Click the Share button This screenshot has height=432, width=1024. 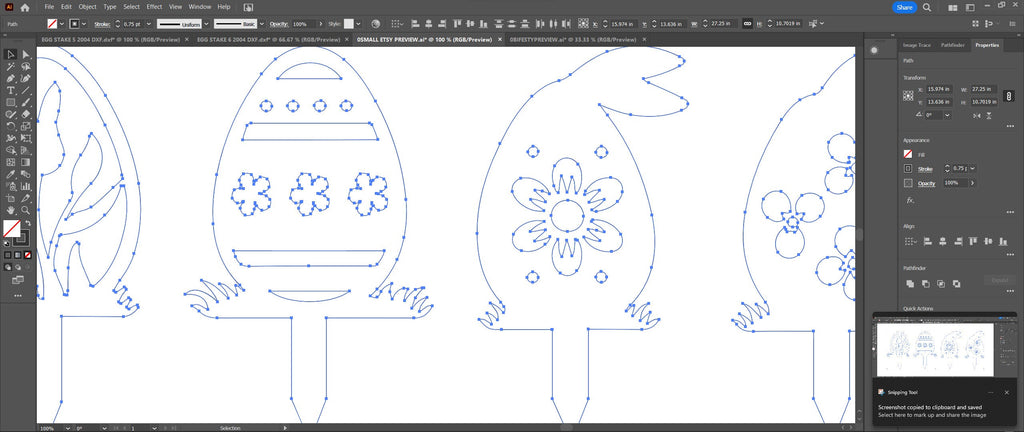click(x=904, y=7)
